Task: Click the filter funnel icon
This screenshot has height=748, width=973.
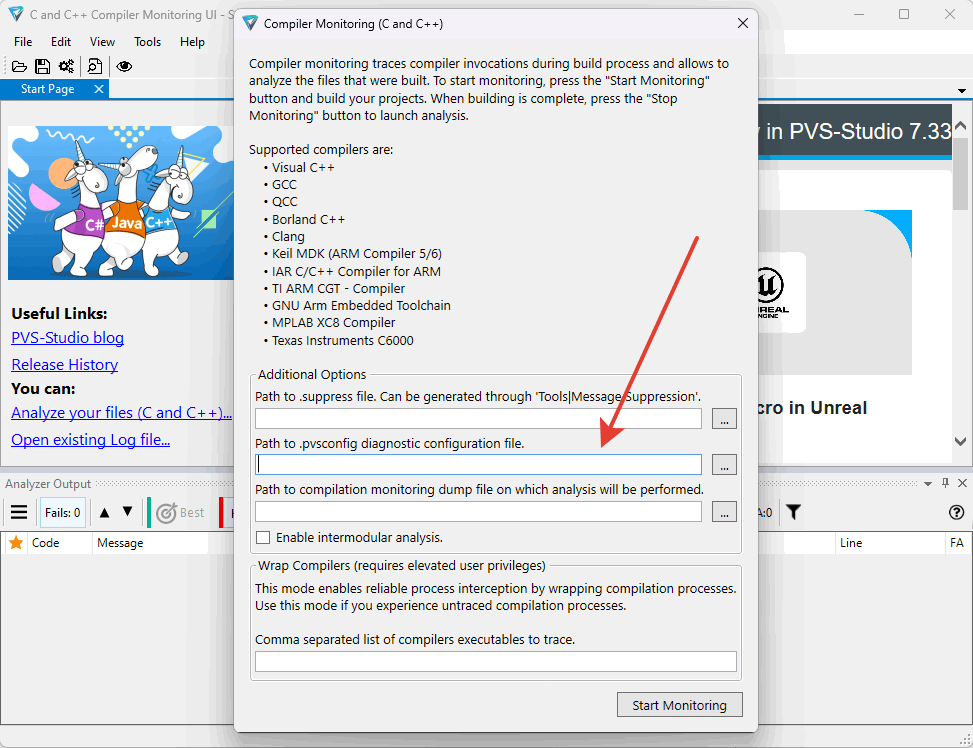Action: pos(793,513)
